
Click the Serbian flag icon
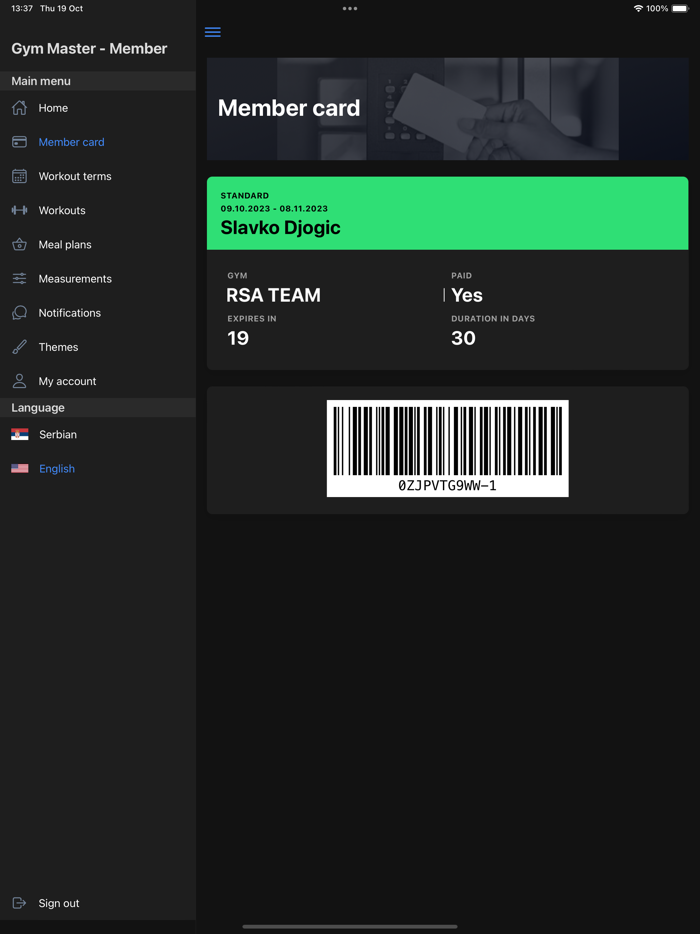20,434
